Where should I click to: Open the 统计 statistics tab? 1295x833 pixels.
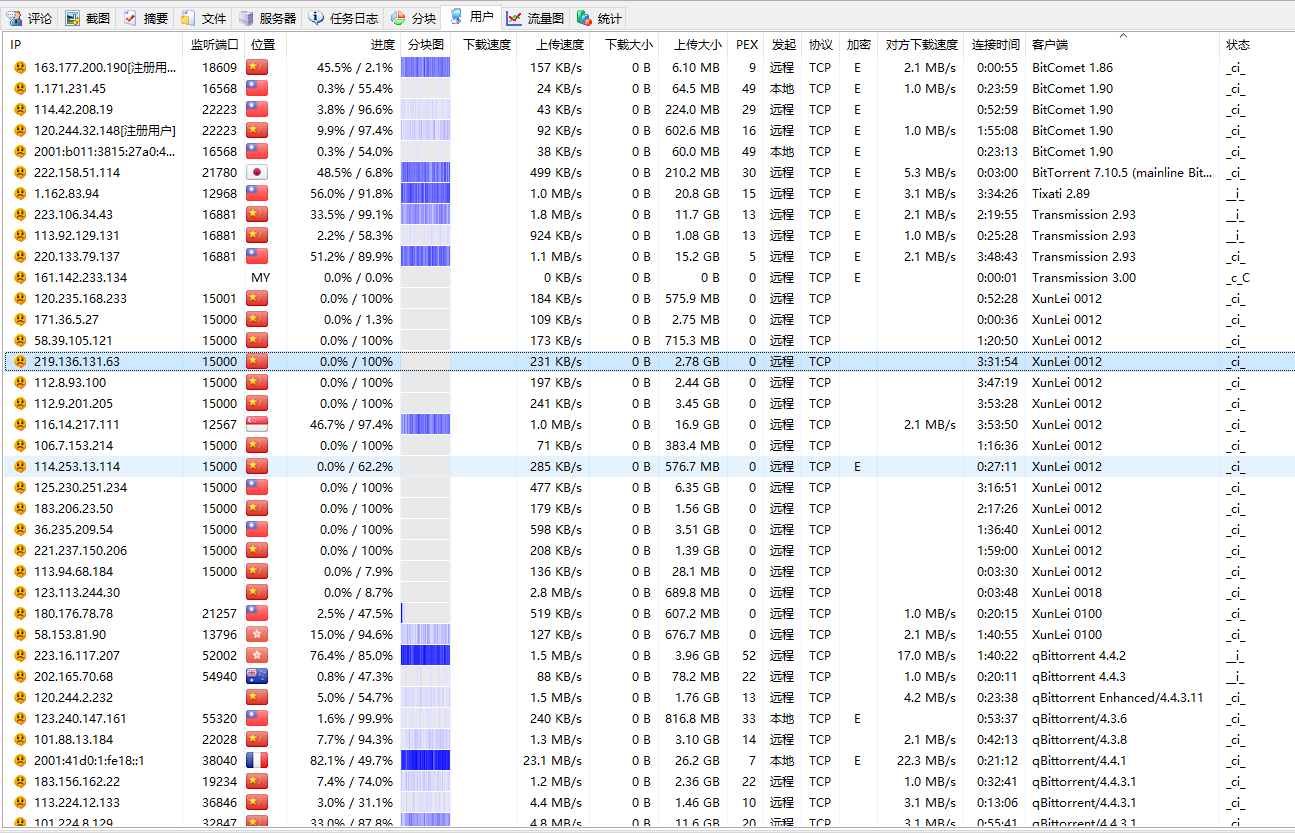[600, 18]
